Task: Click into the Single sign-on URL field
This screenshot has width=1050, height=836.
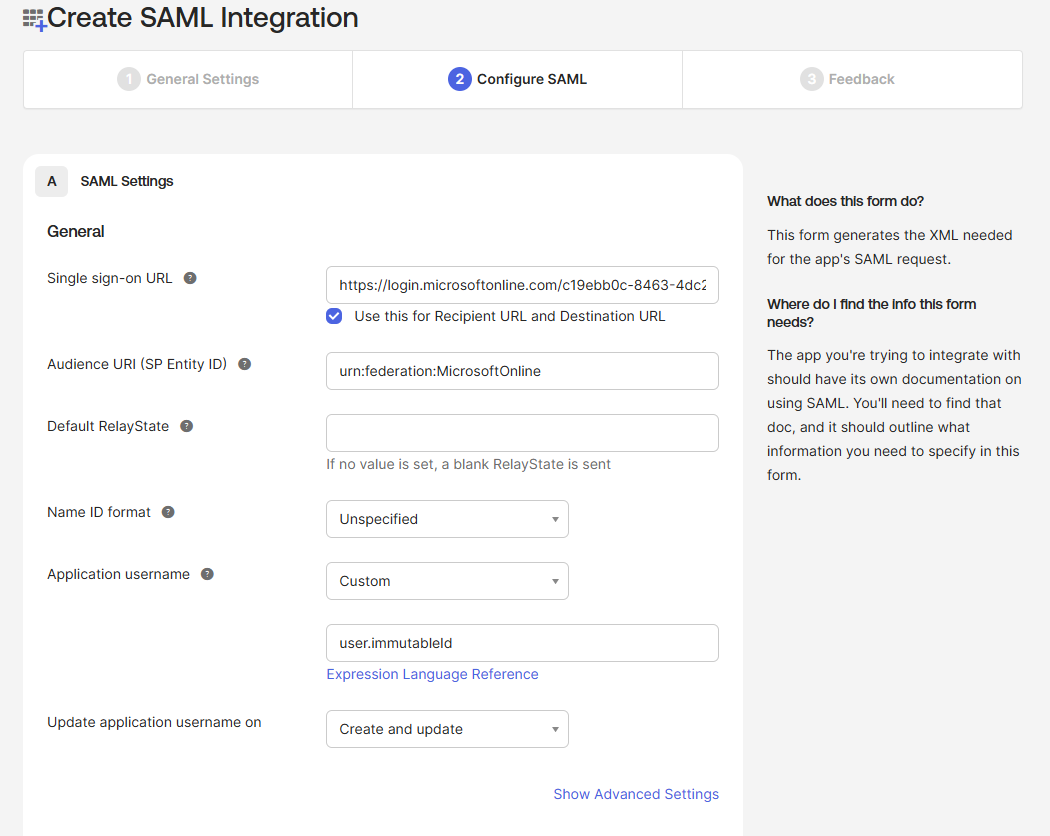Action: pos(522,285)
